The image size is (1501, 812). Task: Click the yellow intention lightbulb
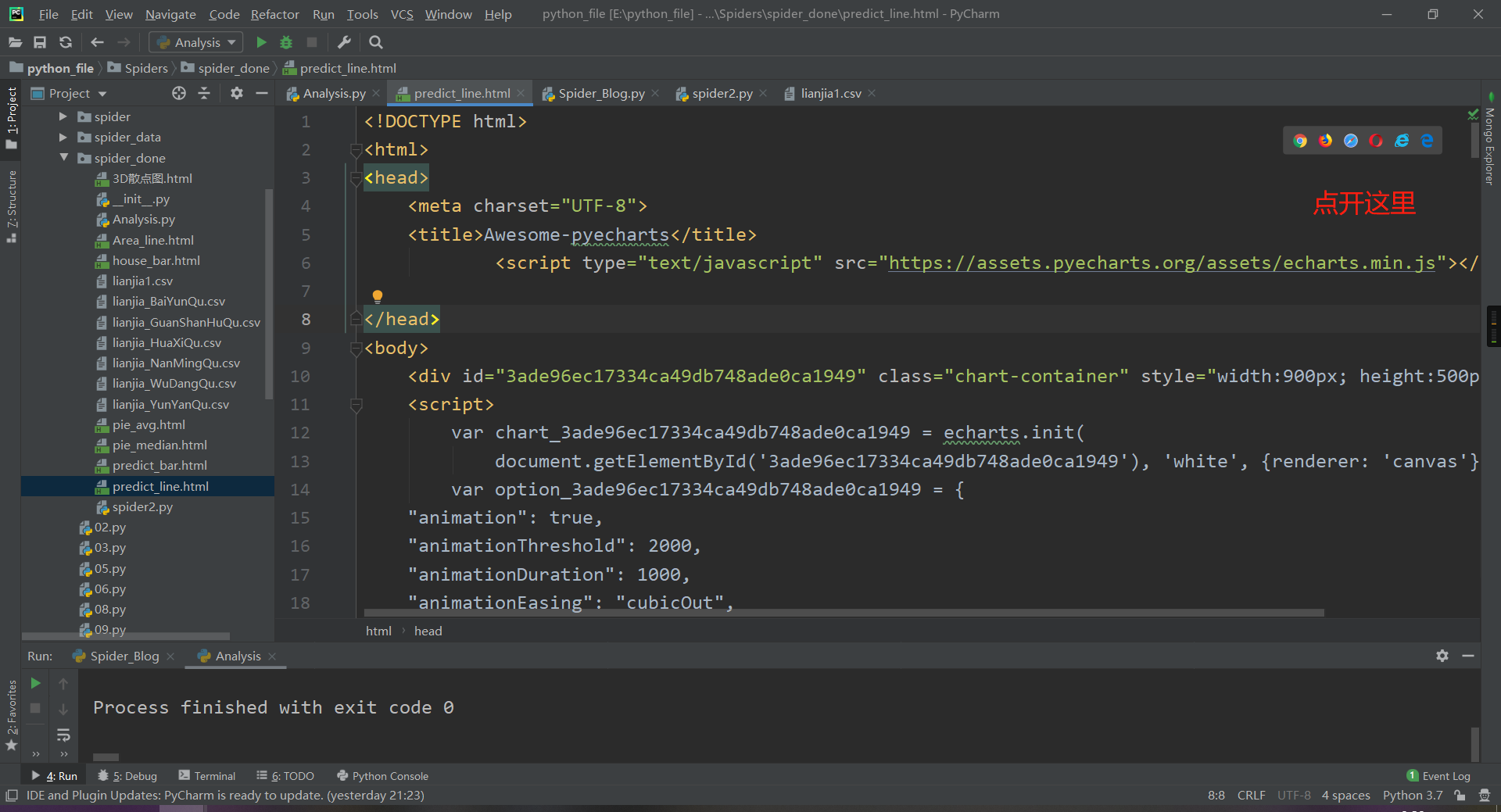378,296
